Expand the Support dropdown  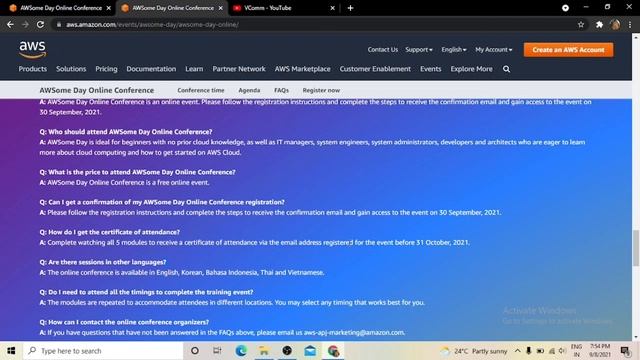(x=419, y=49)
